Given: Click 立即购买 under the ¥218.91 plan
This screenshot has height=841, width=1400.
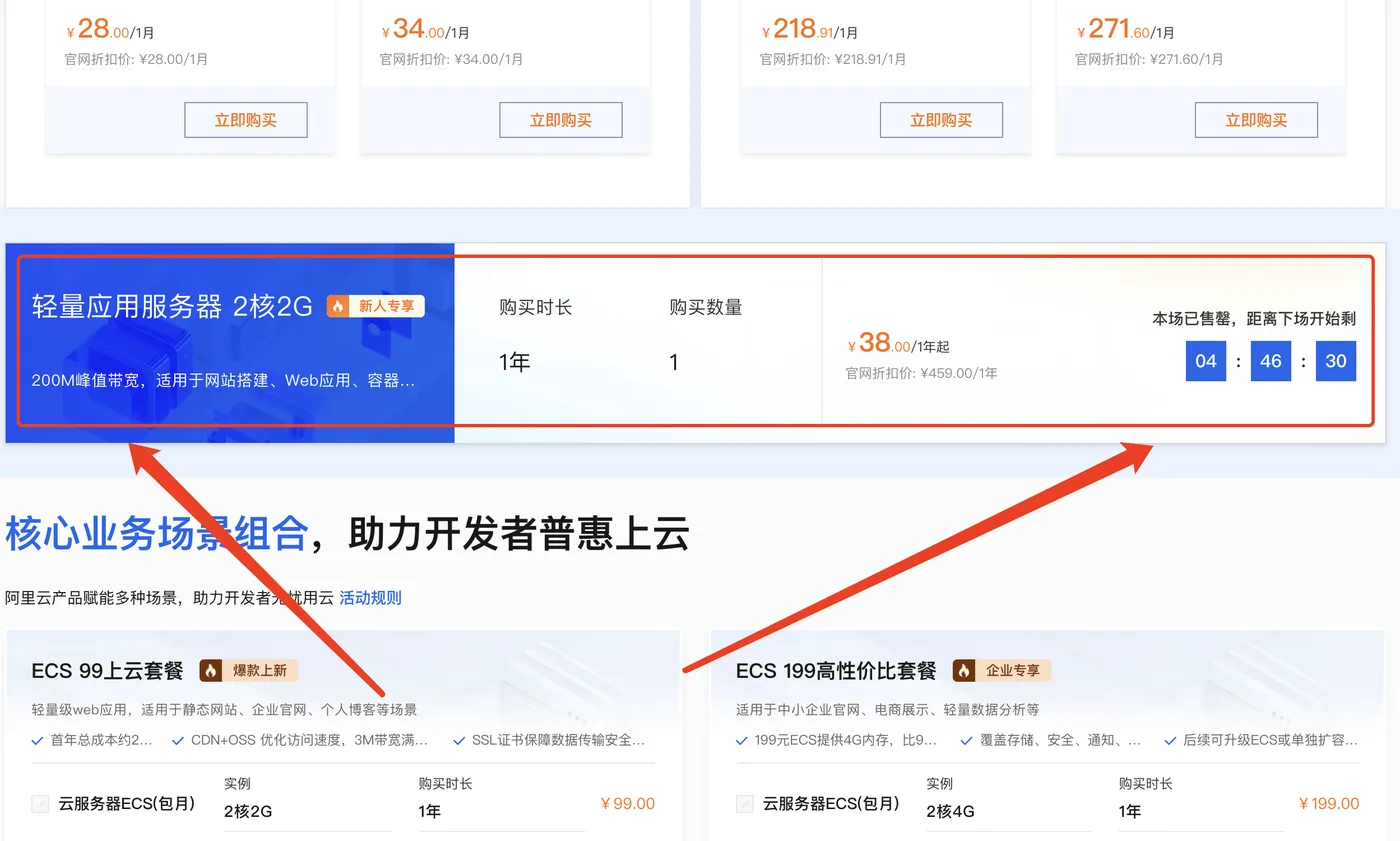Looking at the screenshot, I should [941, 120].
